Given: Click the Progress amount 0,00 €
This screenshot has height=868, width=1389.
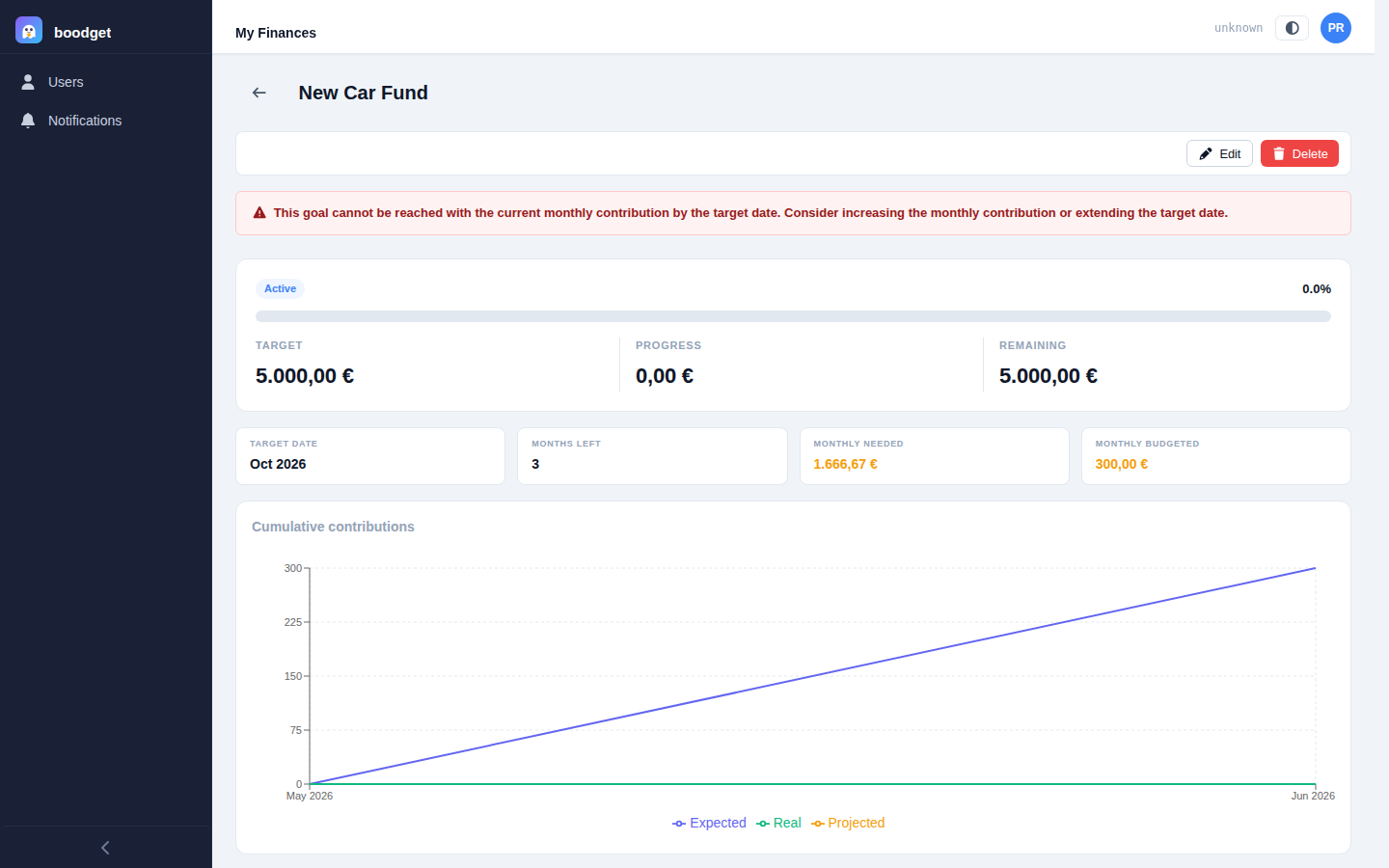Looking at the screenshot, I should [665, 376].
